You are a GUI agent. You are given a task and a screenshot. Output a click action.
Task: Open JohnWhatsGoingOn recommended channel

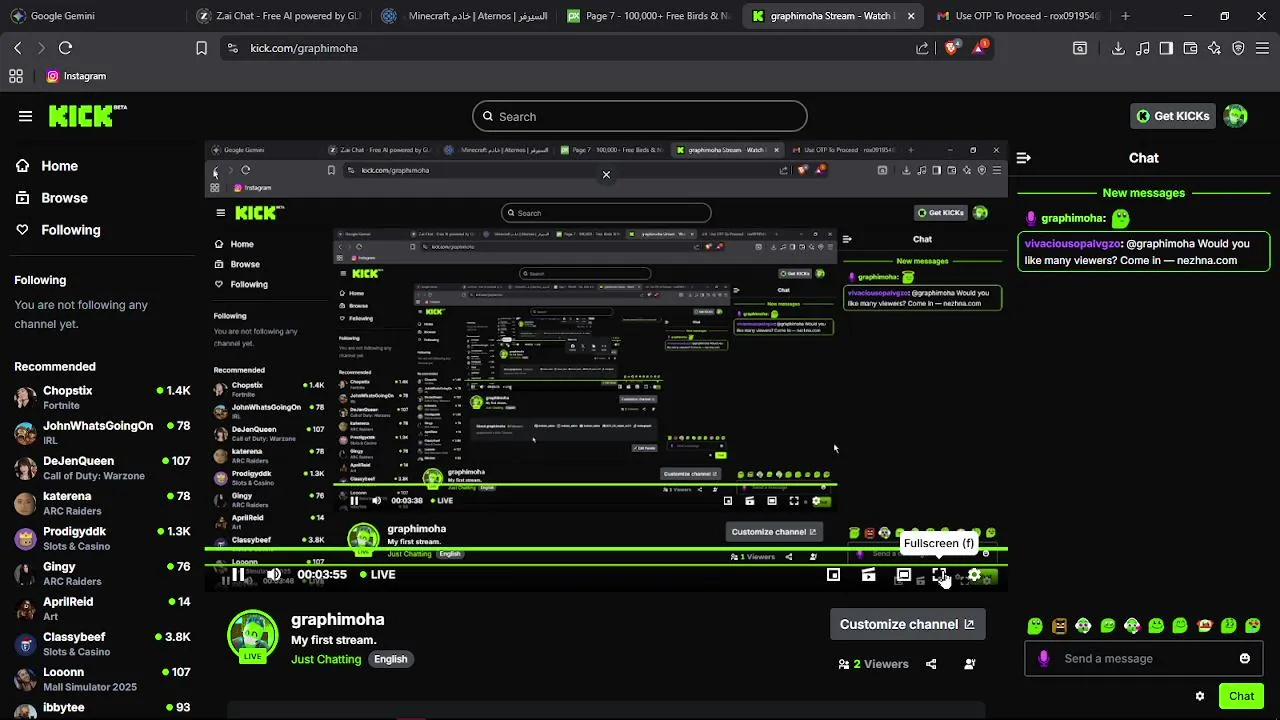click(x=100, y=432)
